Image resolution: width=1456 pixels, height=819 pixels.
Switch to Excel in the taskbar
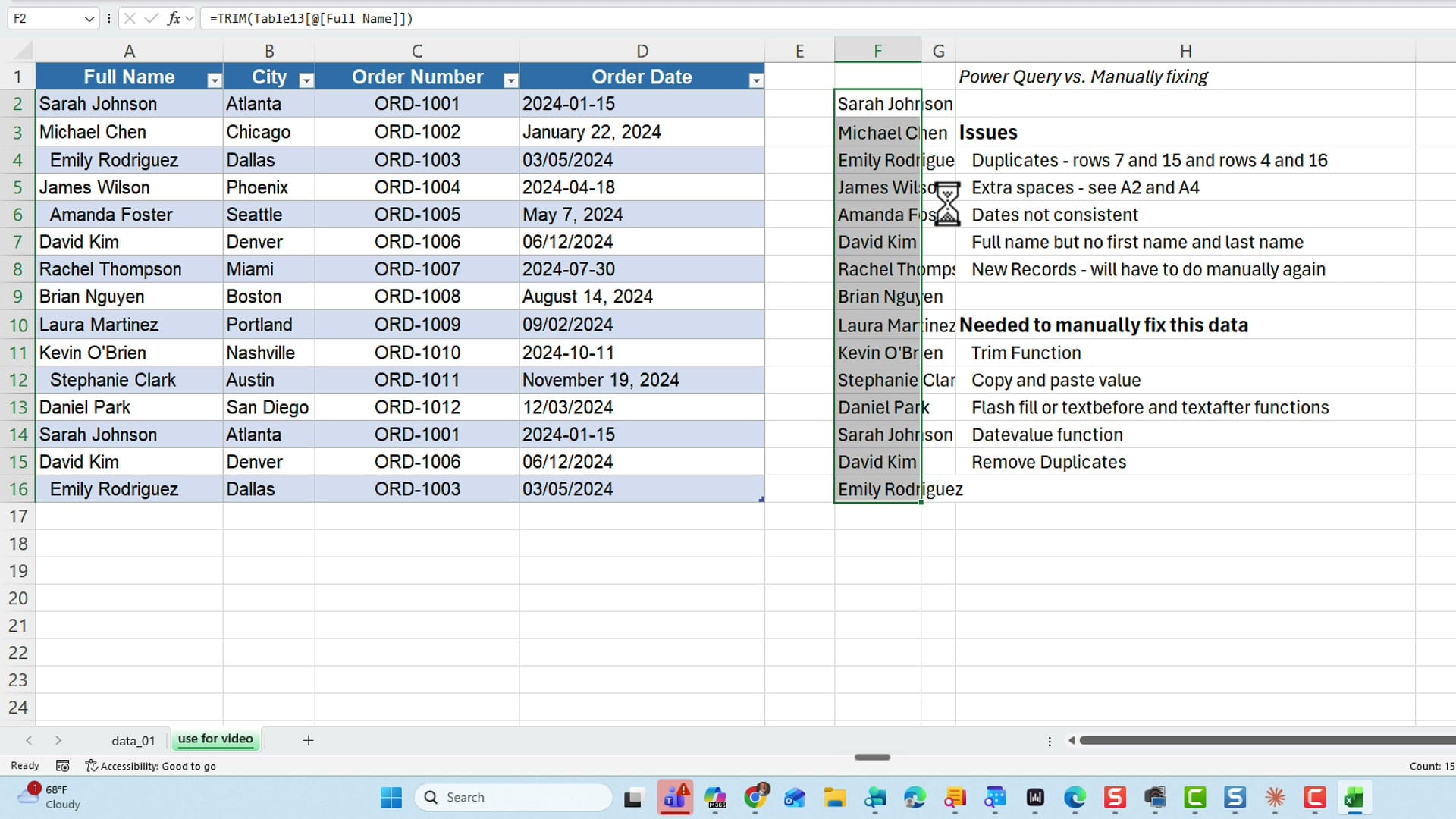coord(1354,798)
